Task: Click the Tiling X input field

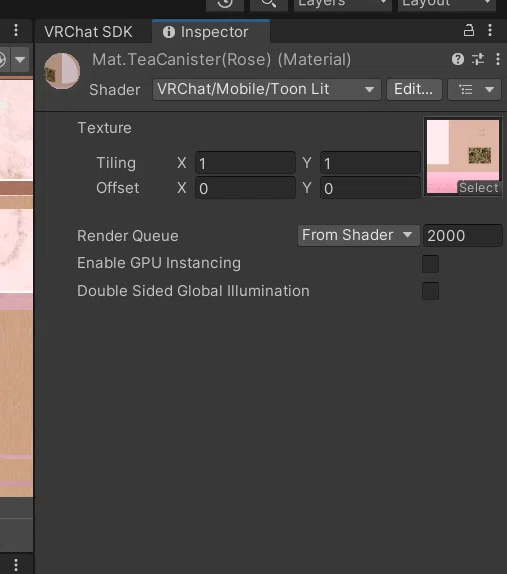Action: tap(245, 163)
